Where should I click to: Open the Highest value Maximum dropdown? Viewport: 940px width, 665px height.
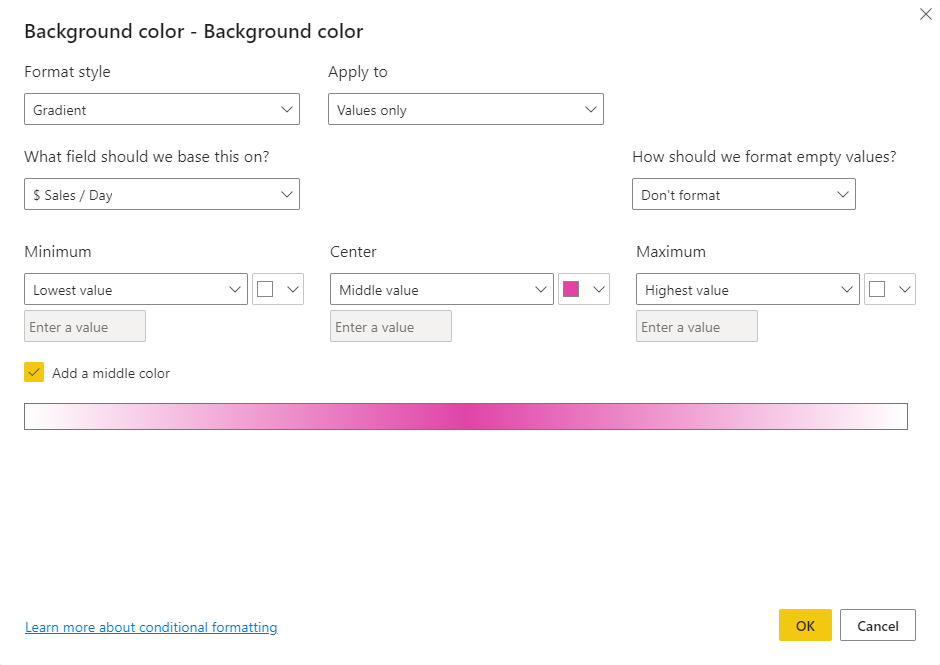(x=748, y=289)
